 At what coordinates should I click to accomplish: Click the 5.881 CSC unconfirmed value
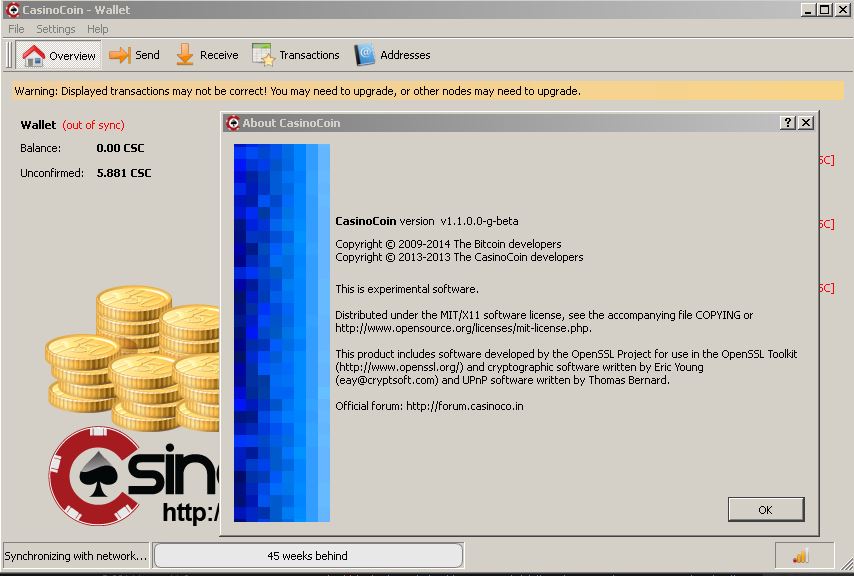tap(124, 173)
